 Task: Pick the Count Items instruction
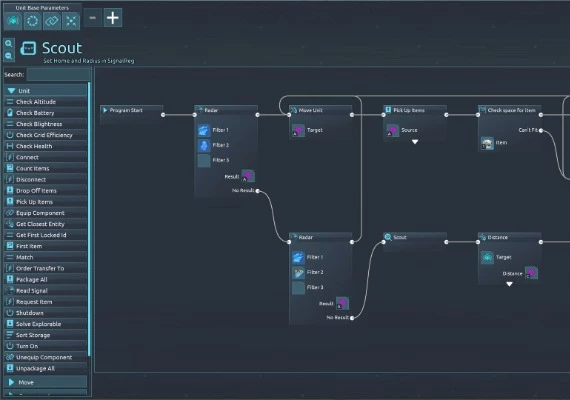click(x=45, y=168)
